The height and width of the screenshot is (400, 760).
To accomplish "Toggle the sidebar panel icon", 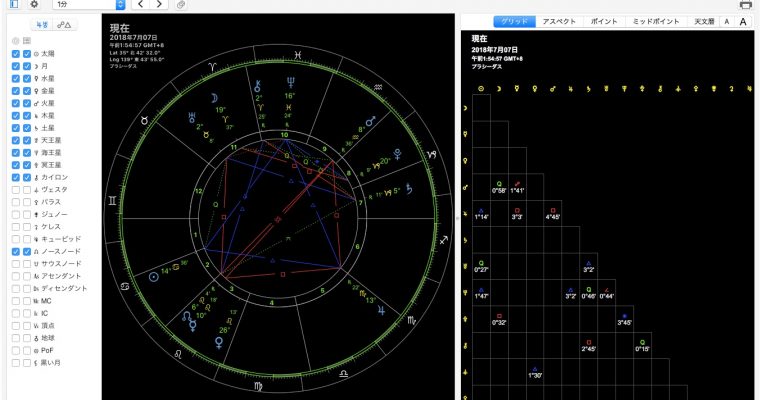I will pyautogui.click(x=14, y=4).
